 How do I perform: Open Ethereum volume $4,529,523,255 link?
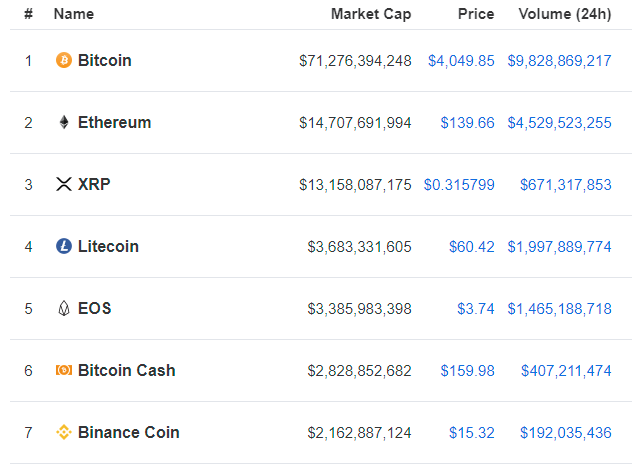pyautogui.click(x=559, y=123)
